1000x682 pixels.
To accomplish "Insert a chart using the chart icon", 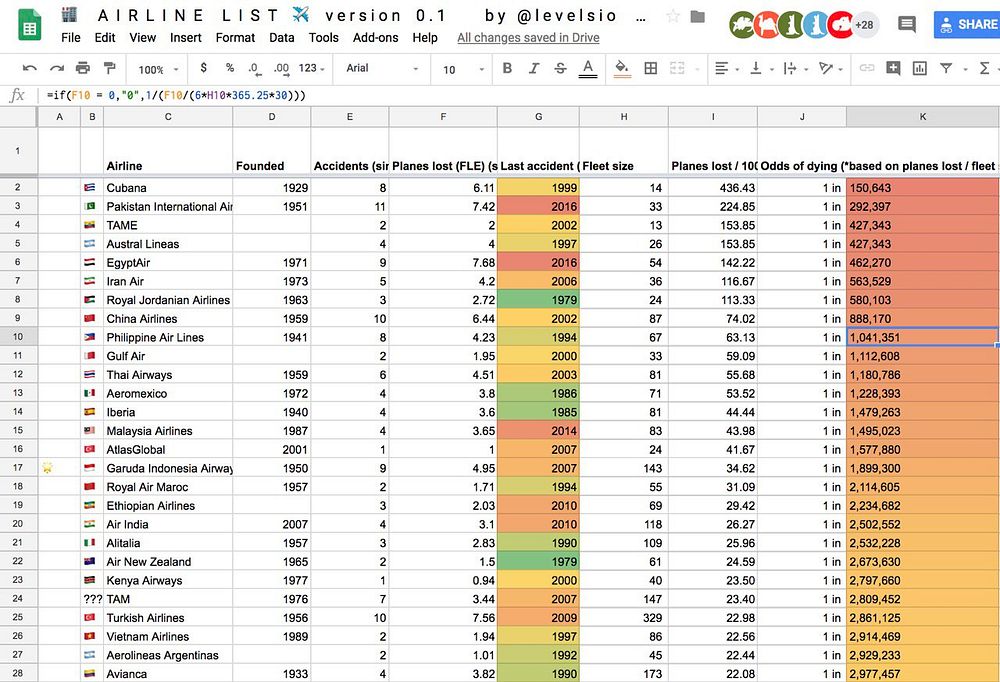I will click(x=919, y=68).
